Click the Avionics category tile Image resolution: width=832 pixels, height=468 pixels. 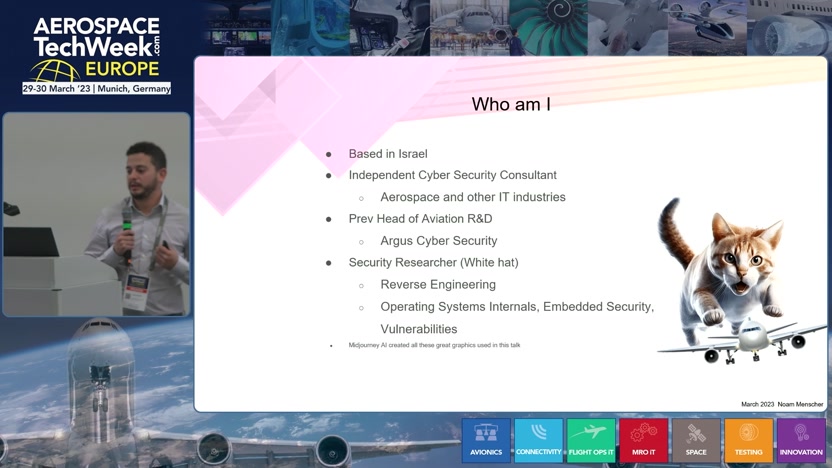pos(486,440)
